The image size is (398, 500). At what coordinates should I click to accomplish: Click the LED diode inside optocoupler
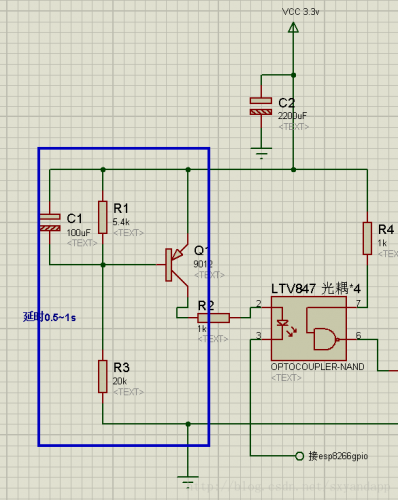point(283,323)
